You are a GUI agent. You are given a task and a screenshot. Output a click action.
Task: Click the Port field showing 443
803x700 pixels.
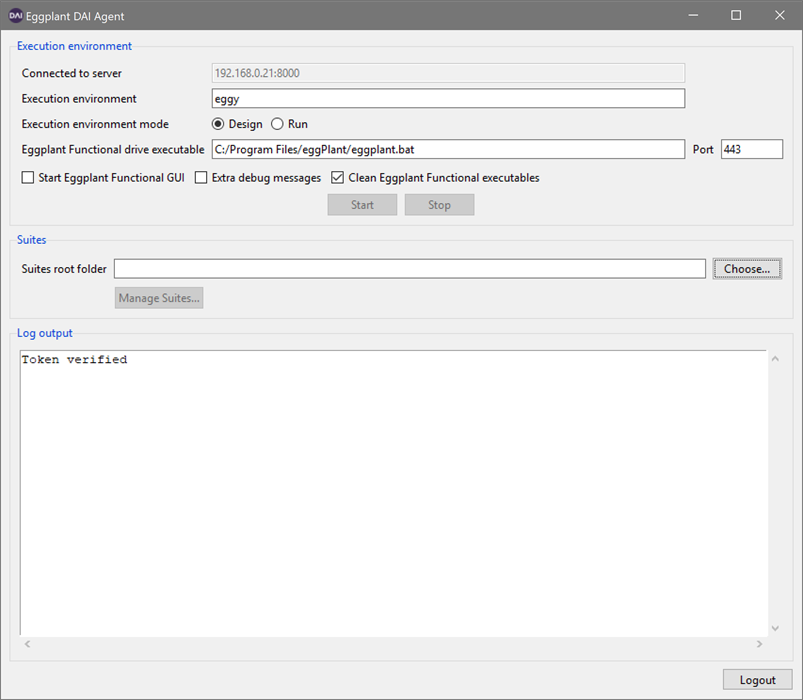(x=752, y=149)
